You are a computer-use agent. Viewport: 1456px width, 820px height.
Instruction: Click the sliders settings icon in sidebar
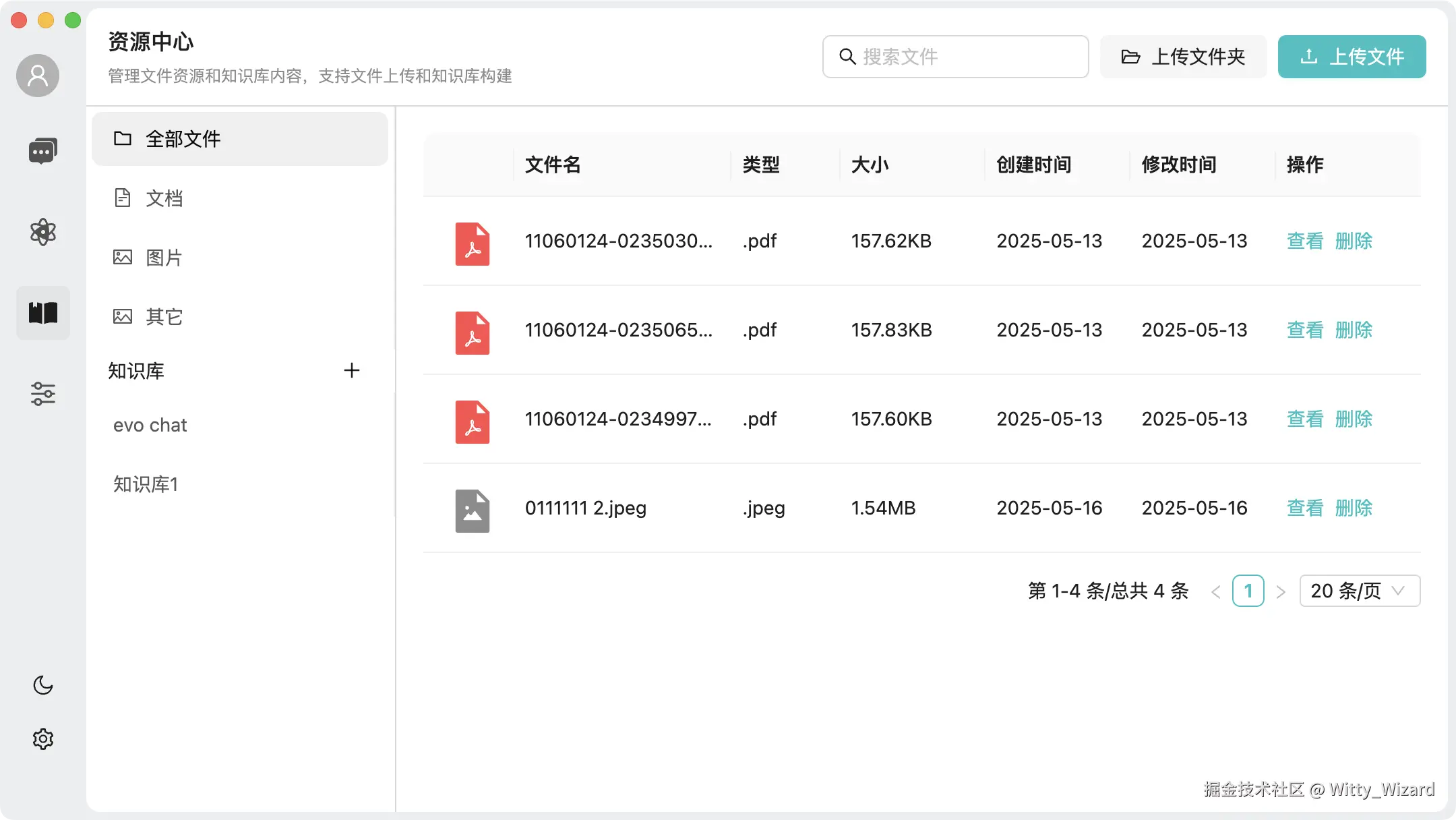coord(43,394)
